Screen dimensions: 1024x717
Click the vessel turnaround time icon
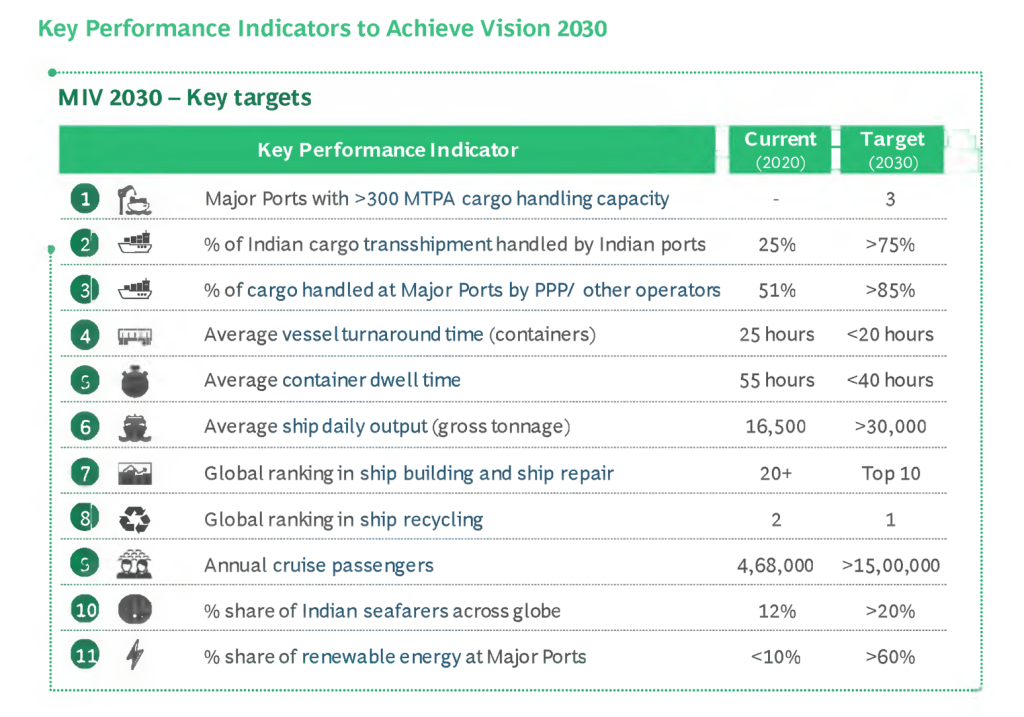click(133, 336)
